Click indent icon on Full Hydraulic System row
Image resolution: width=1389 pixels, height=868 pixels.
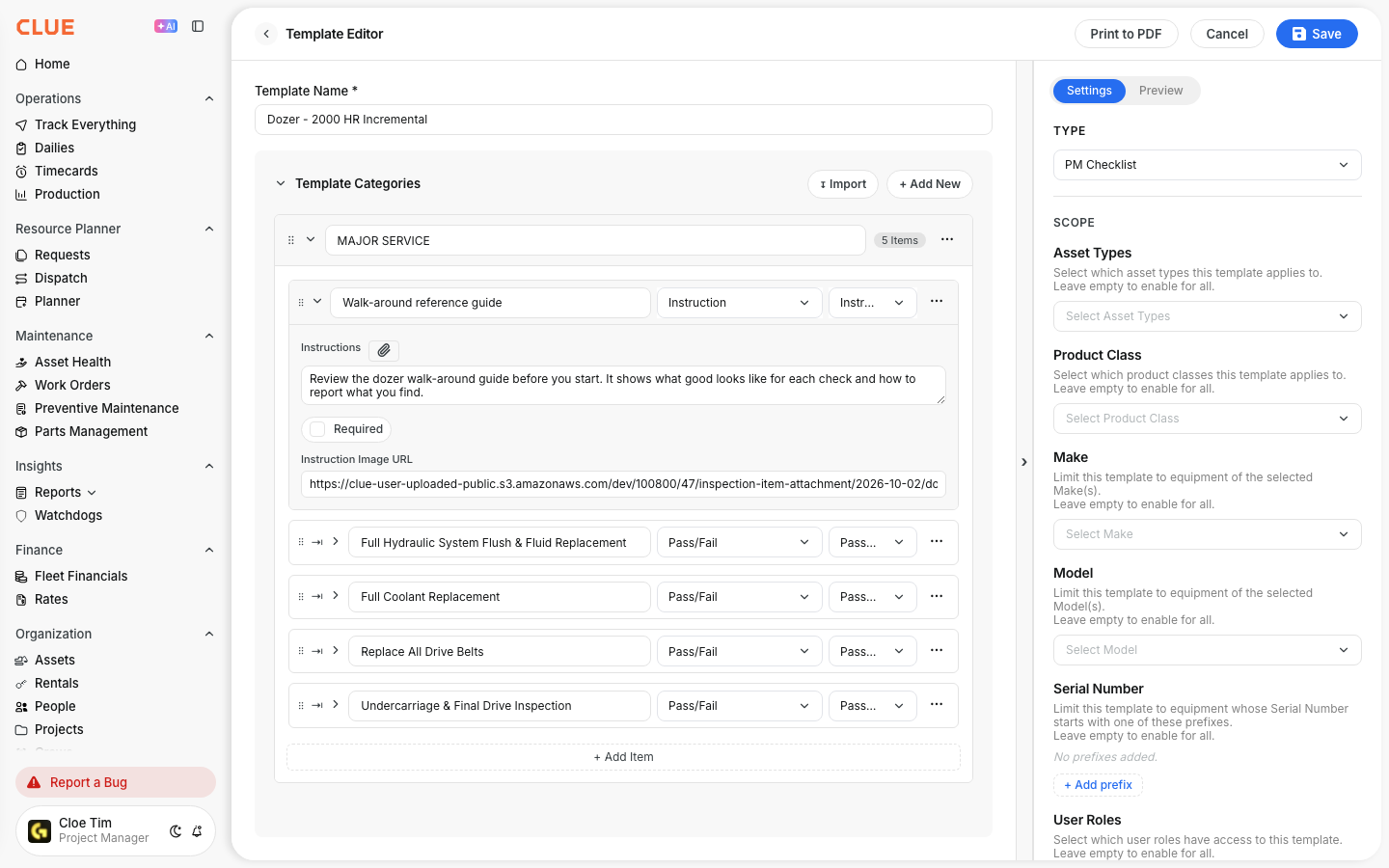(x=317, y=542)
